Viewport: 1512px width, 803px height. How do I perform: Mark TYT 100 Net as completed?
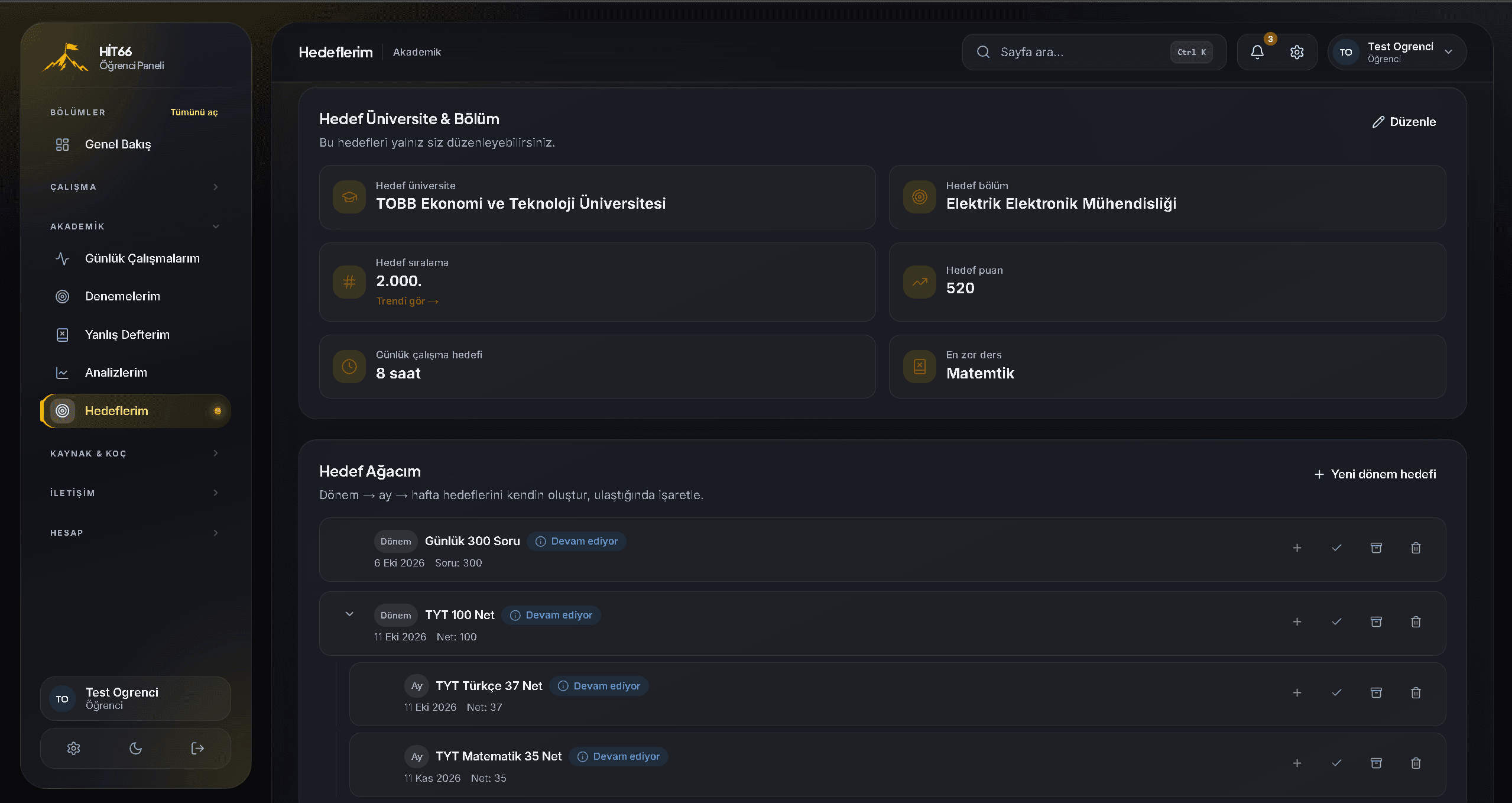click(1336, 622)
